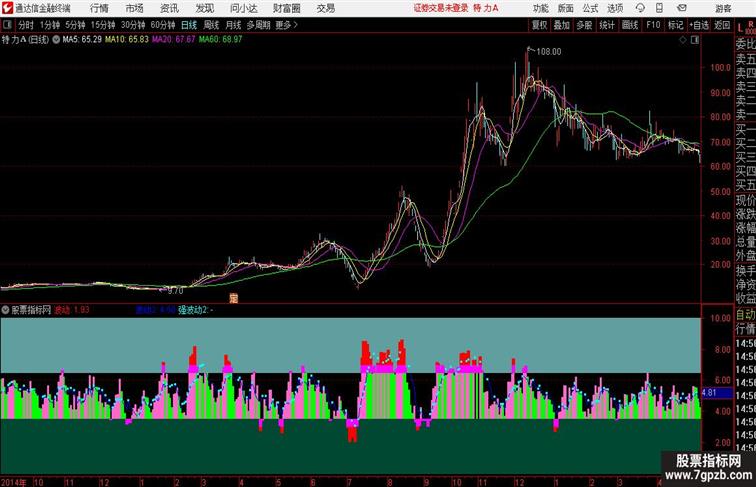The image size is (756, 487).
Task: Switch to the 60分钟 period tab
Action: pos(163,25)
